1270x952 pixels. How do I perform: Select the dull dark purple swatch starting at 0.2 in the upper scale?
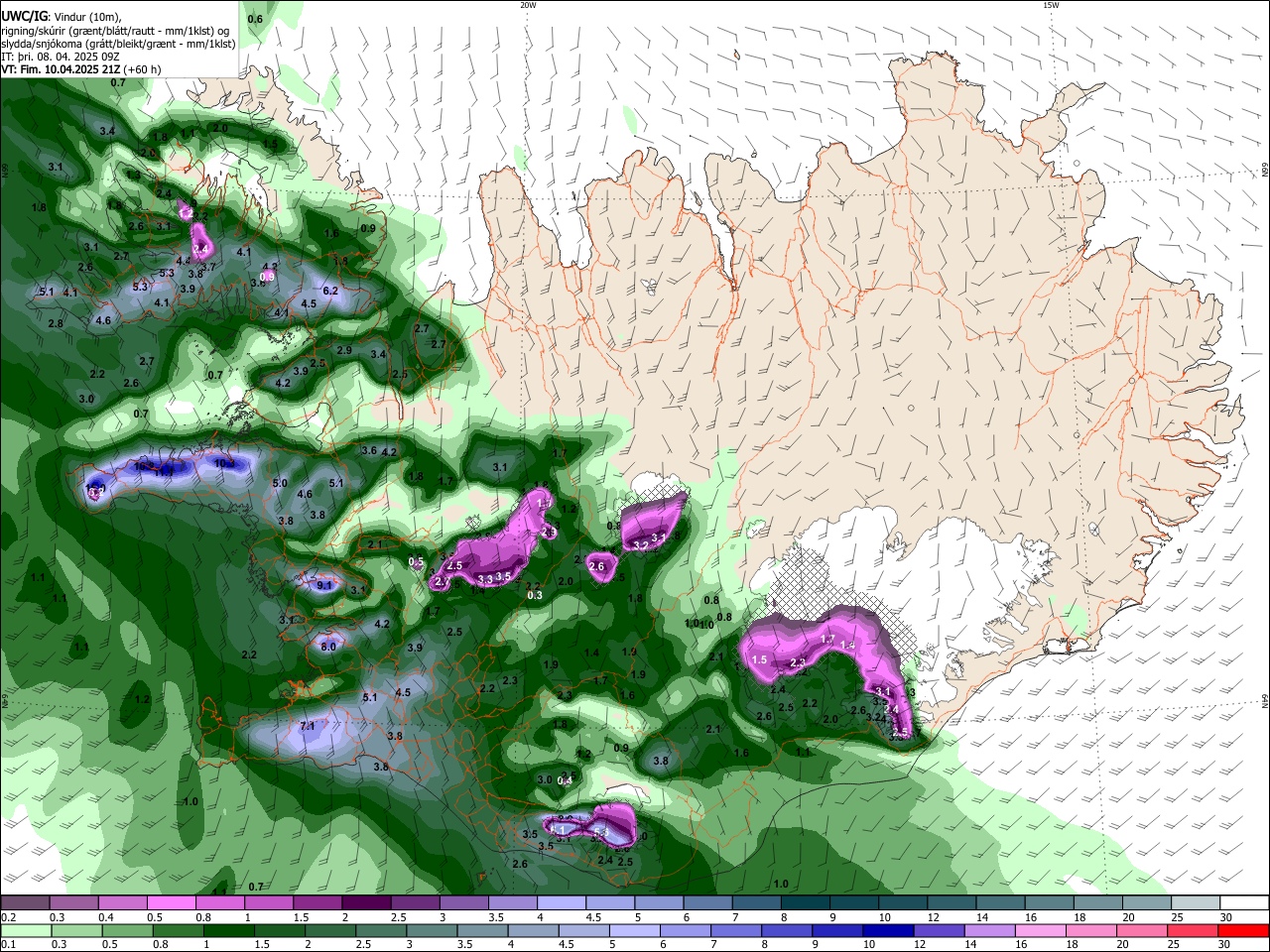pos(25,902)
